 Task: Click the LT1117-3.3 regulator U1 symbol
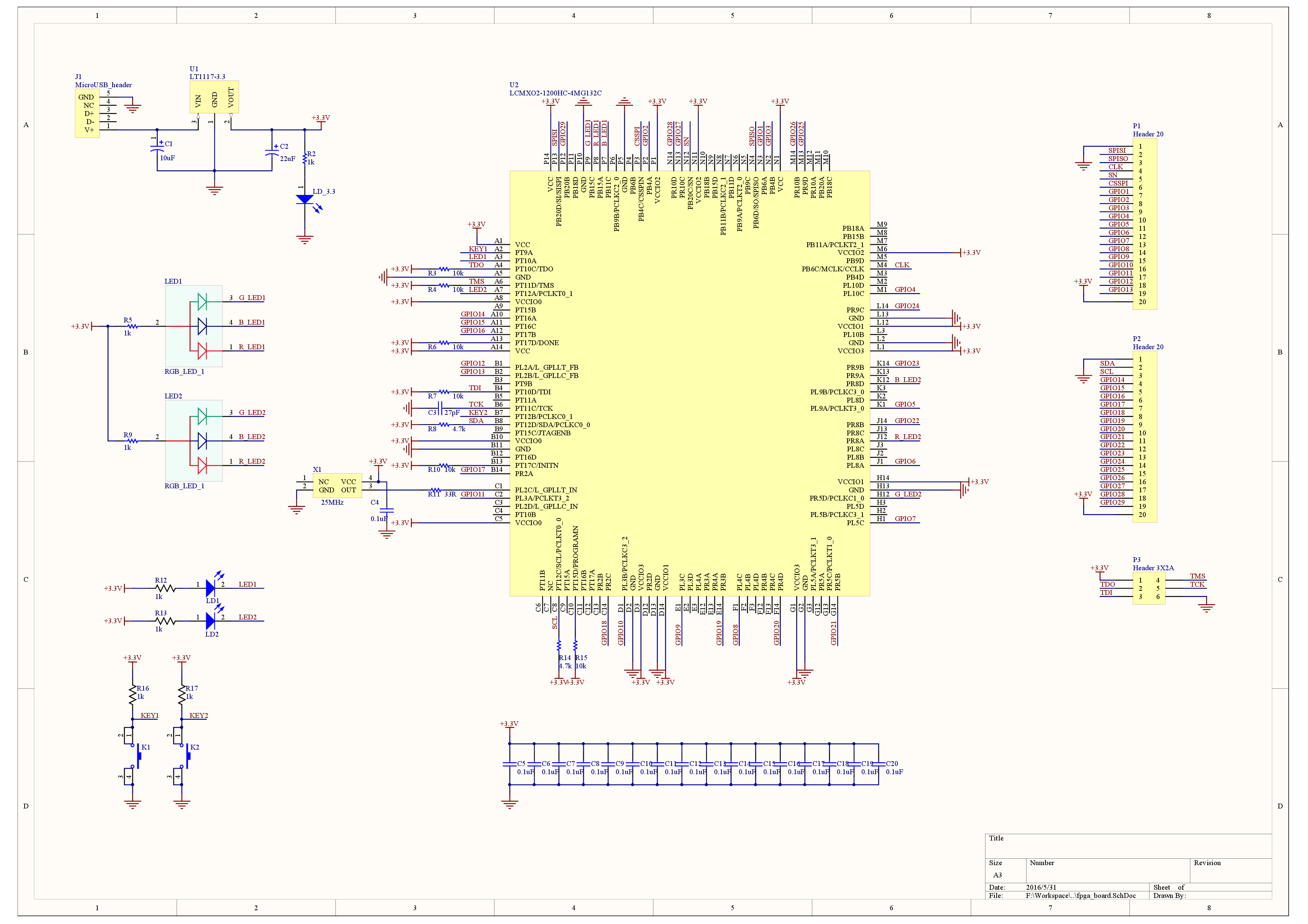click(x=214, y=97)
